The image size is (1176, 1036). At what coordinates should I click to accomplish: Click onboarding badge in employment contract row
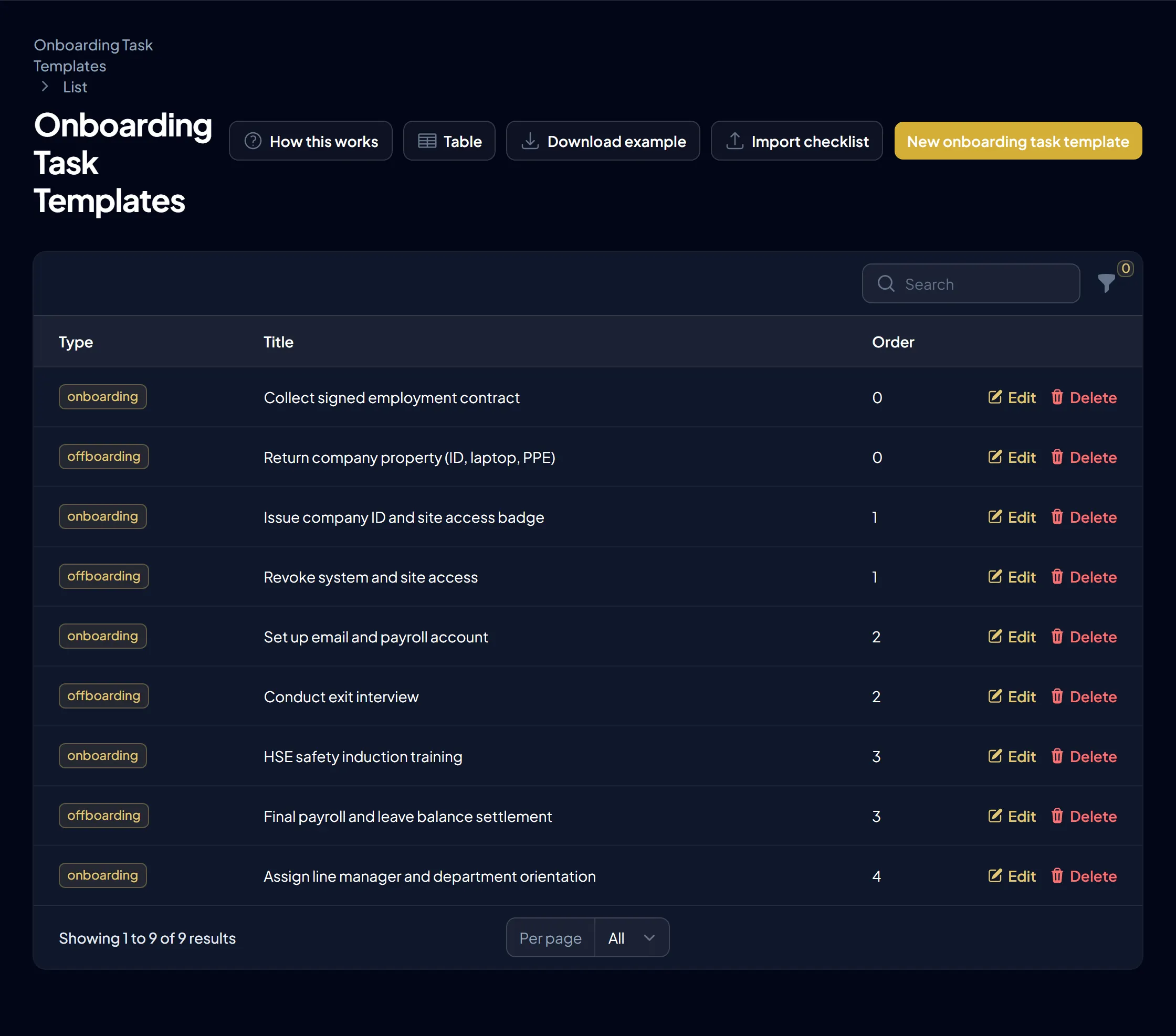pos(102,396)
